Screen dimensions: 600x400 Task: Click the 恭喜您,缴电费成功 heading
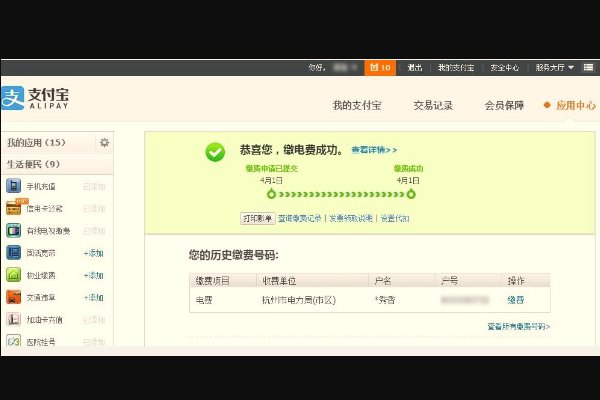[x=291, y=150]
